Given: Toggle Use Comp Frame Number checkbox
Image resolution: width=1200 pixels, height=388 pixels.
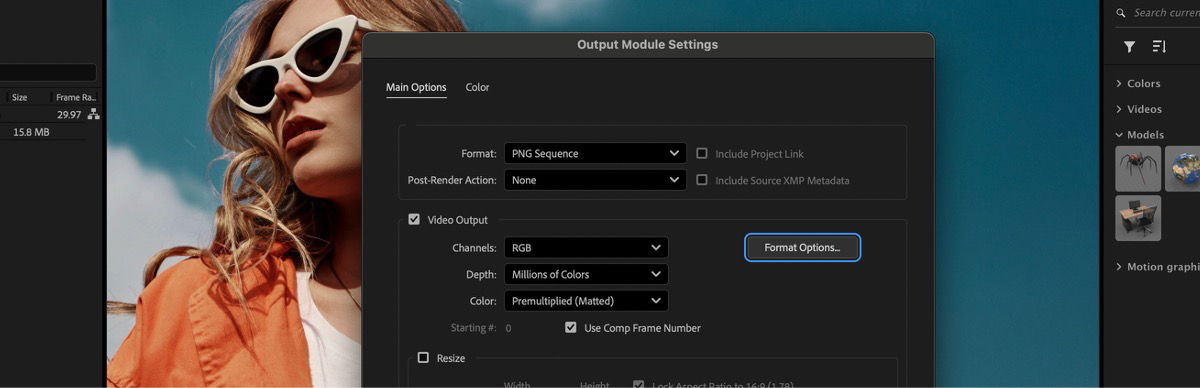Looking at the screenshot, I should (x=571, y=328).
